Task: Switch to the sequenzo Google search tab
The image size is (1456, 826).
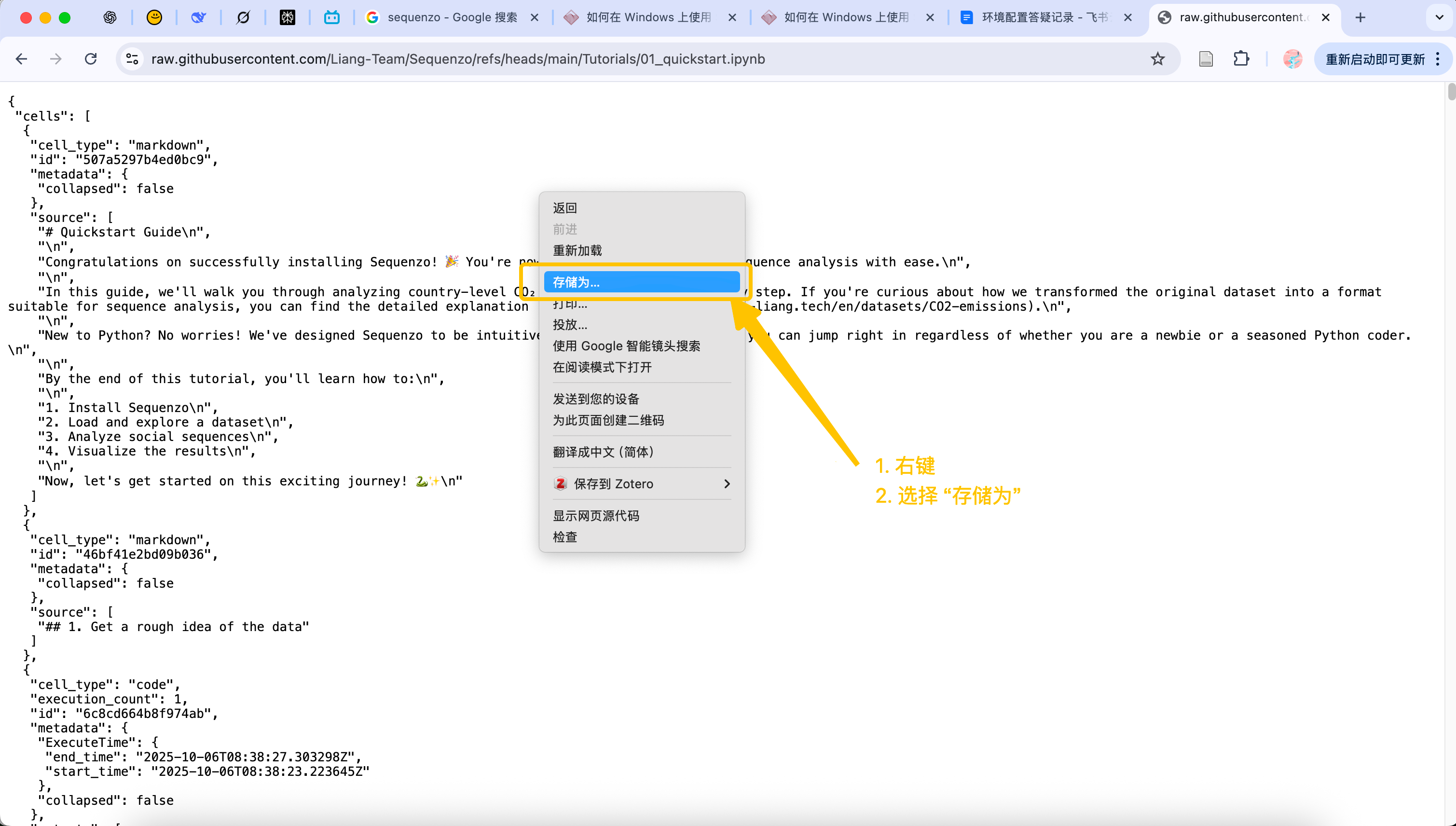Action: point(452,17)
